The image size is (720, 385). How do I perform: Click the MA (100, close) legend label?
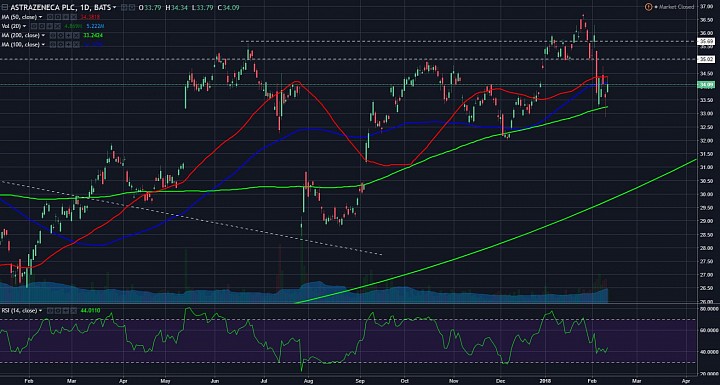tap(21, 45)
